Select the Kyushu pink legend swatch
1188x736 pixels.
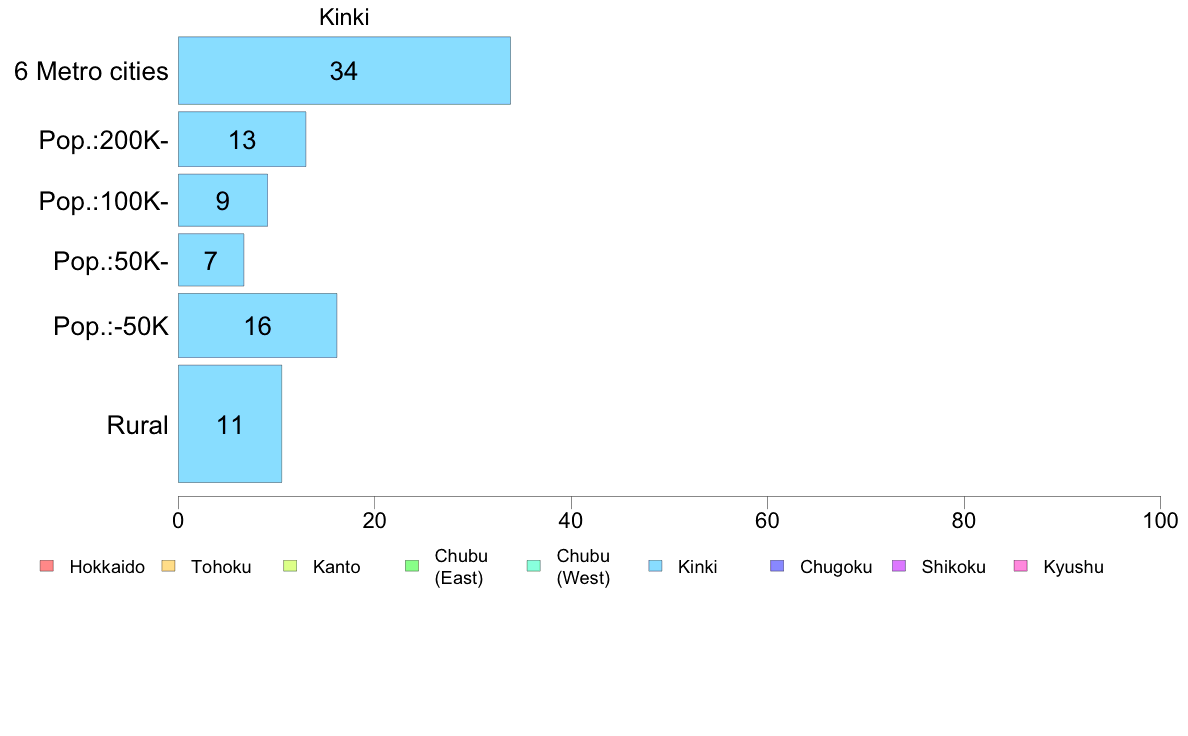(x=1021, y=566)
